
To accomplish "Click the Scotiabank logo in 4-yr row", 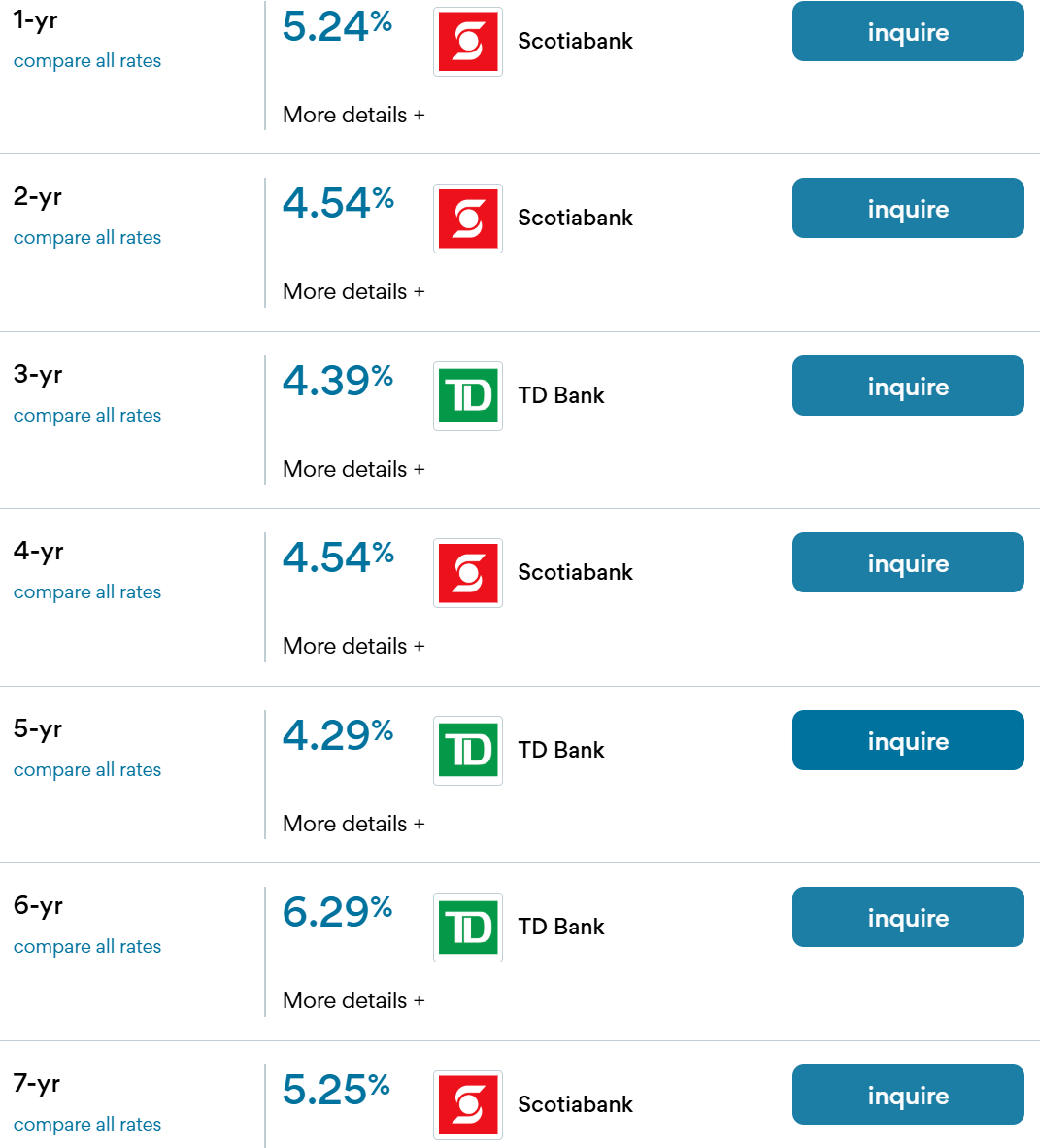I will click(x=468, y=573).
